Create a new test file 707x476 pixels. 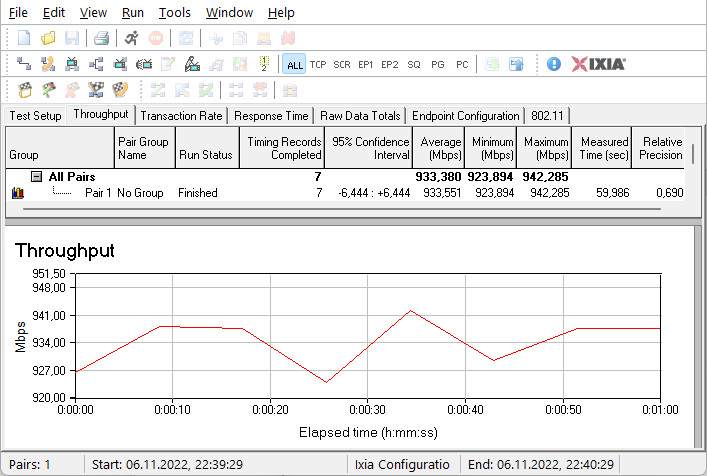pyautogui.click(x=24, y=38)
